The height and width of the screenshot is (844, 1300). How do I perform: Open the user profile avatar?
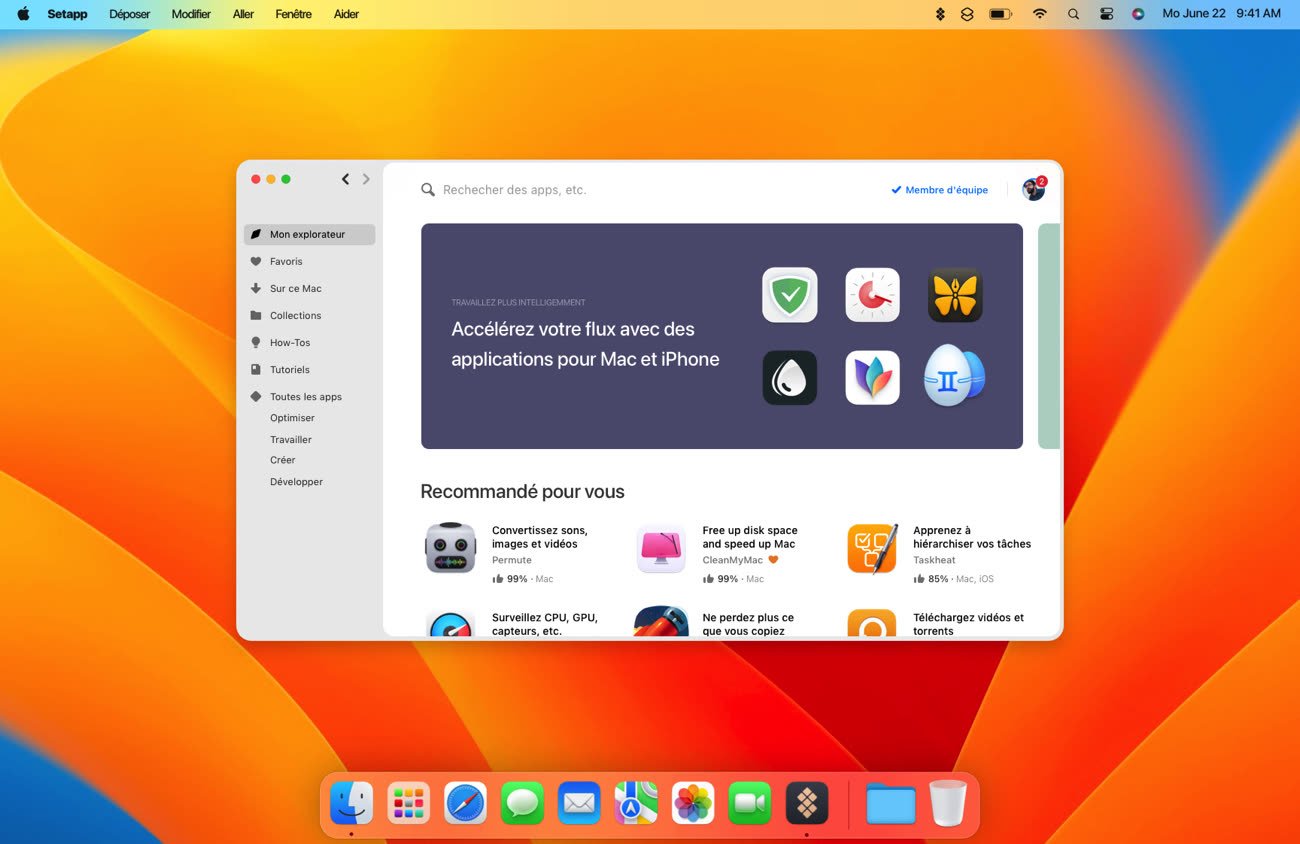click(1033, 189)
